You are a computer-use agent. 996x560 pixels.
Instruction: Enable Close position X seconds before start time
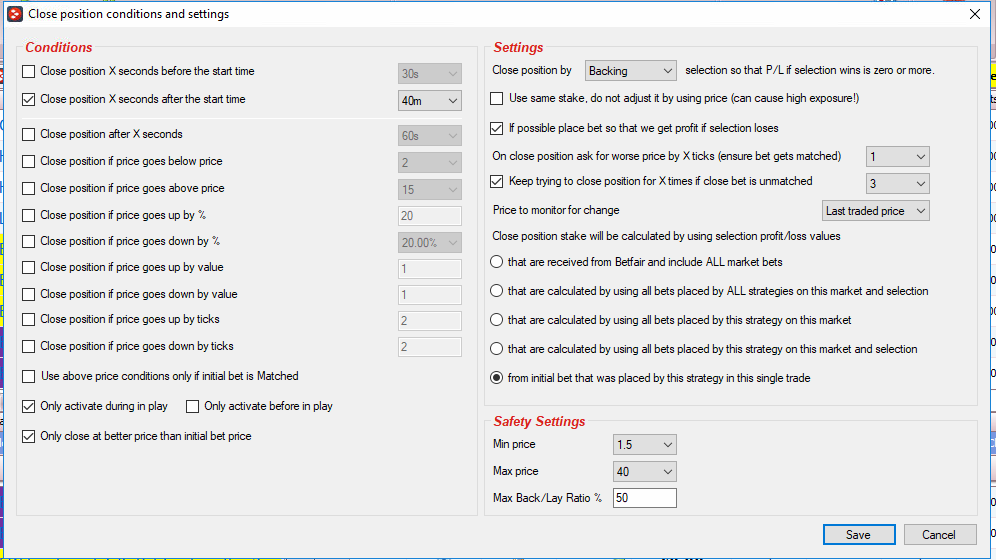[x=29, y=72]
